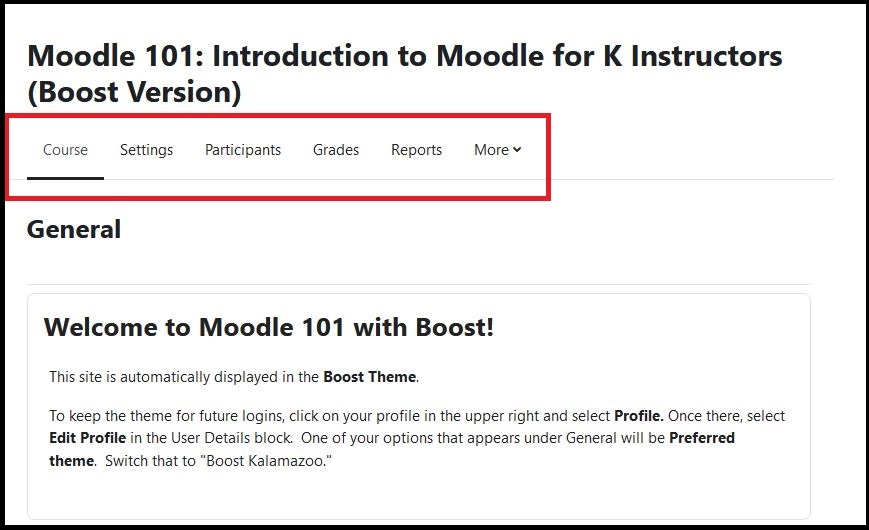
Task: Click the Welcome to Moodle 101 heading
Action: (268, 327)
